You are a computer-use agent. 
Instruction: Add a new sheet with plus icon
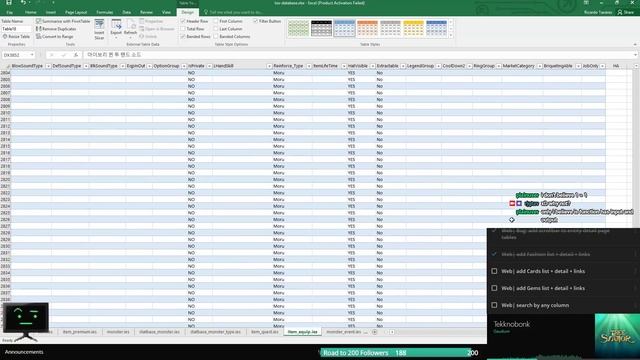(x=374, y=332)
